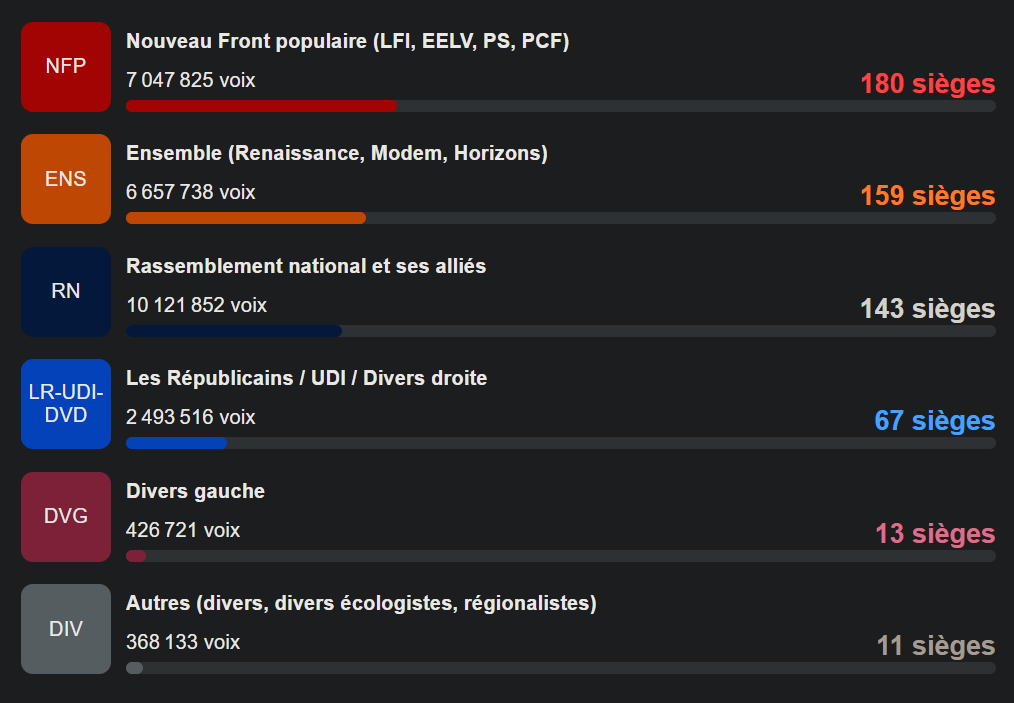Viewport: 1014px width, 703px height.
Task: Click Rassemblement national et ses alliés heading
Action: tap(306, 266)
